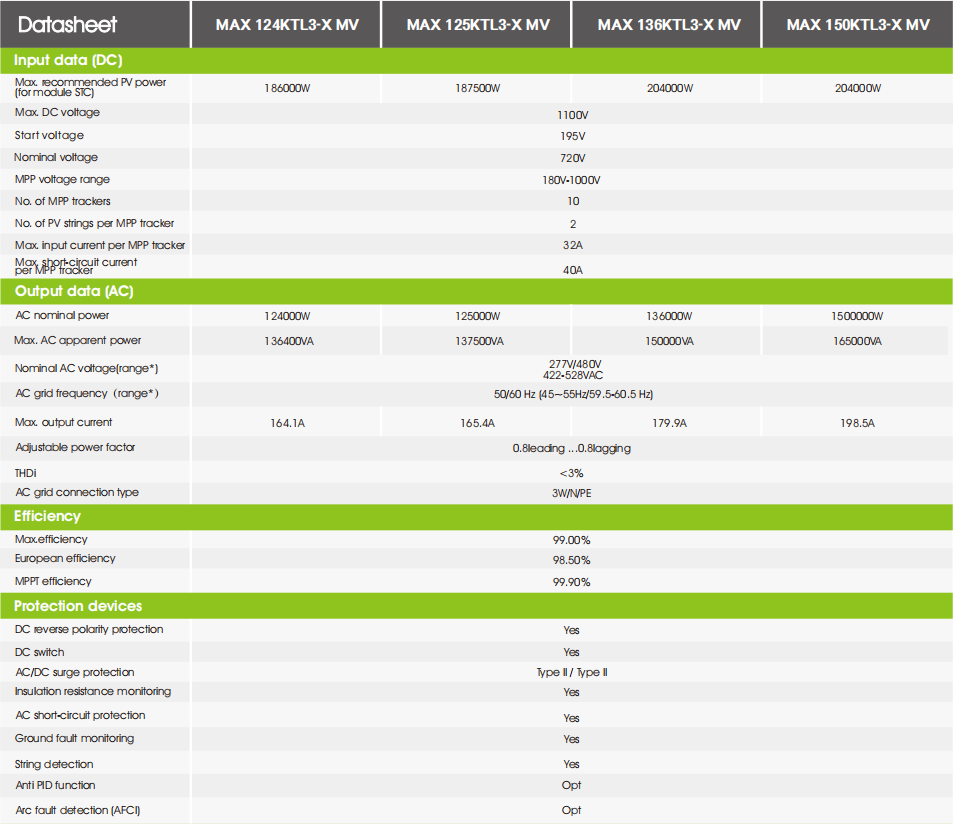The image size is (956, 824).
Task: Click the 50/60 Hz frequency value
Action: pos(573,395)
